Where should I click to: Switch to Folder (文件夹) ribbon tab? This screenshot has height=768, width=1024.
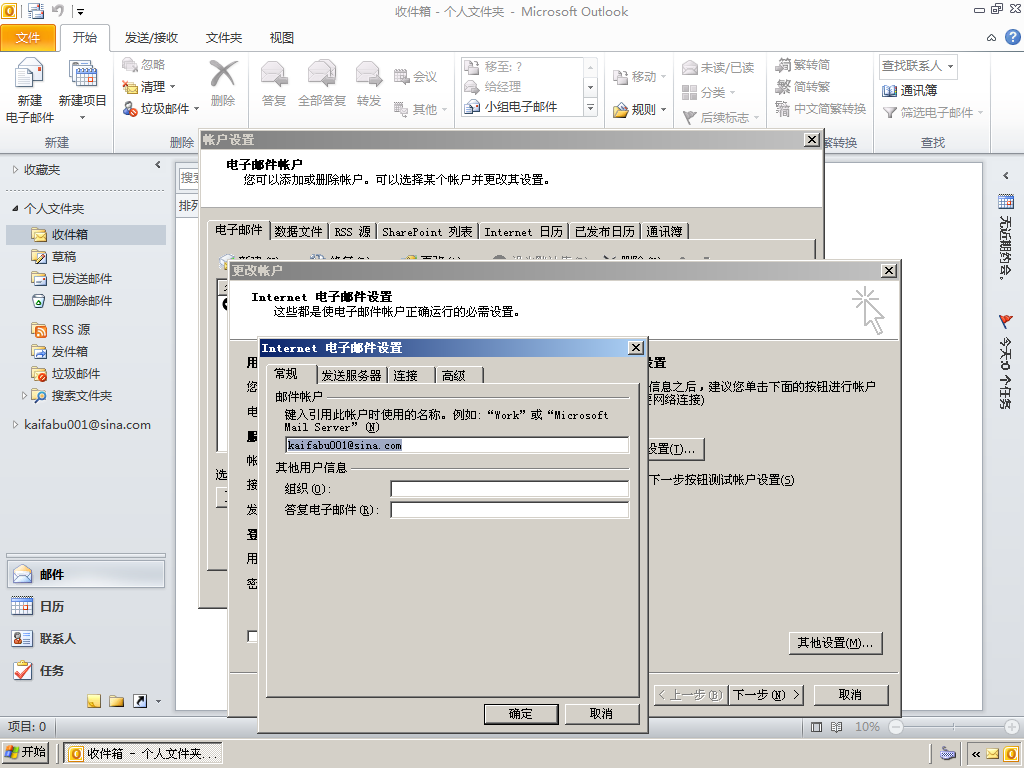click(x=223, y=38)
